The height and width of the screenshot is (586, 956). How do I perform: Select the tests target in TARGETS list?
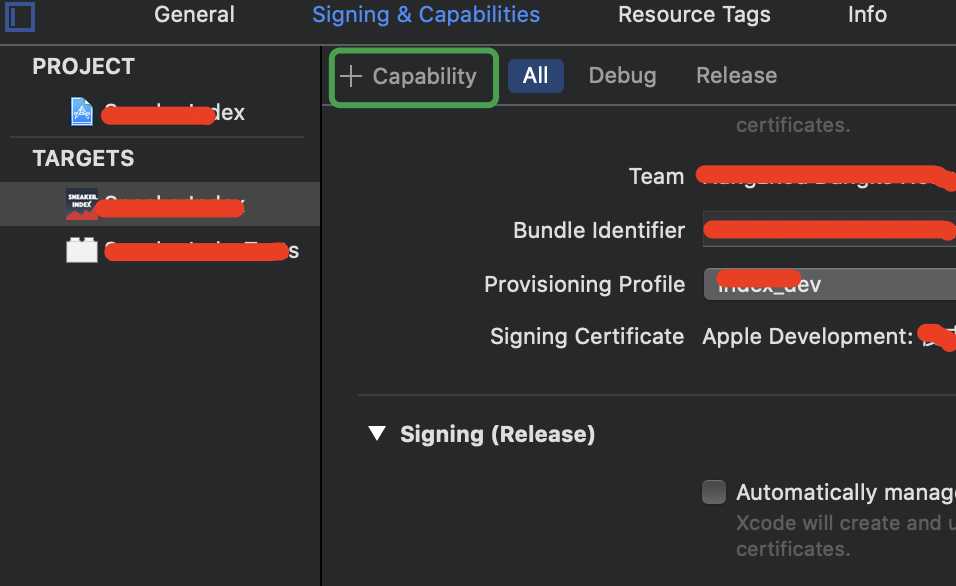160,250
